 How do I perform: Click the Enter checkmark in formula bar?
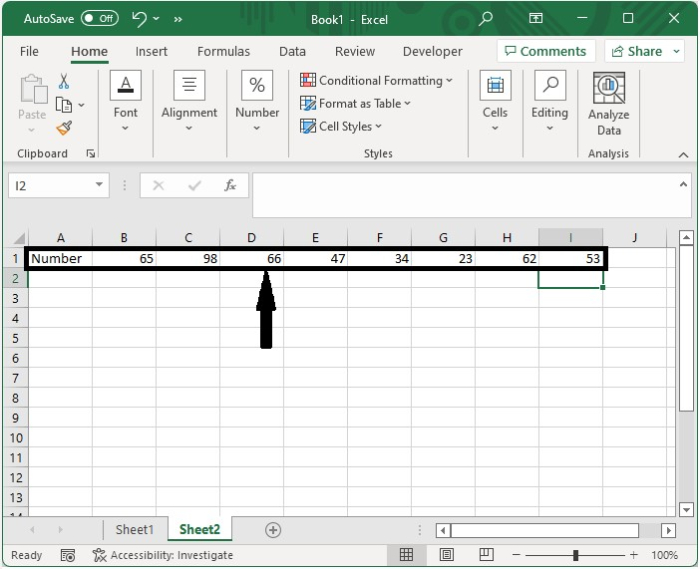coord(194,185)
